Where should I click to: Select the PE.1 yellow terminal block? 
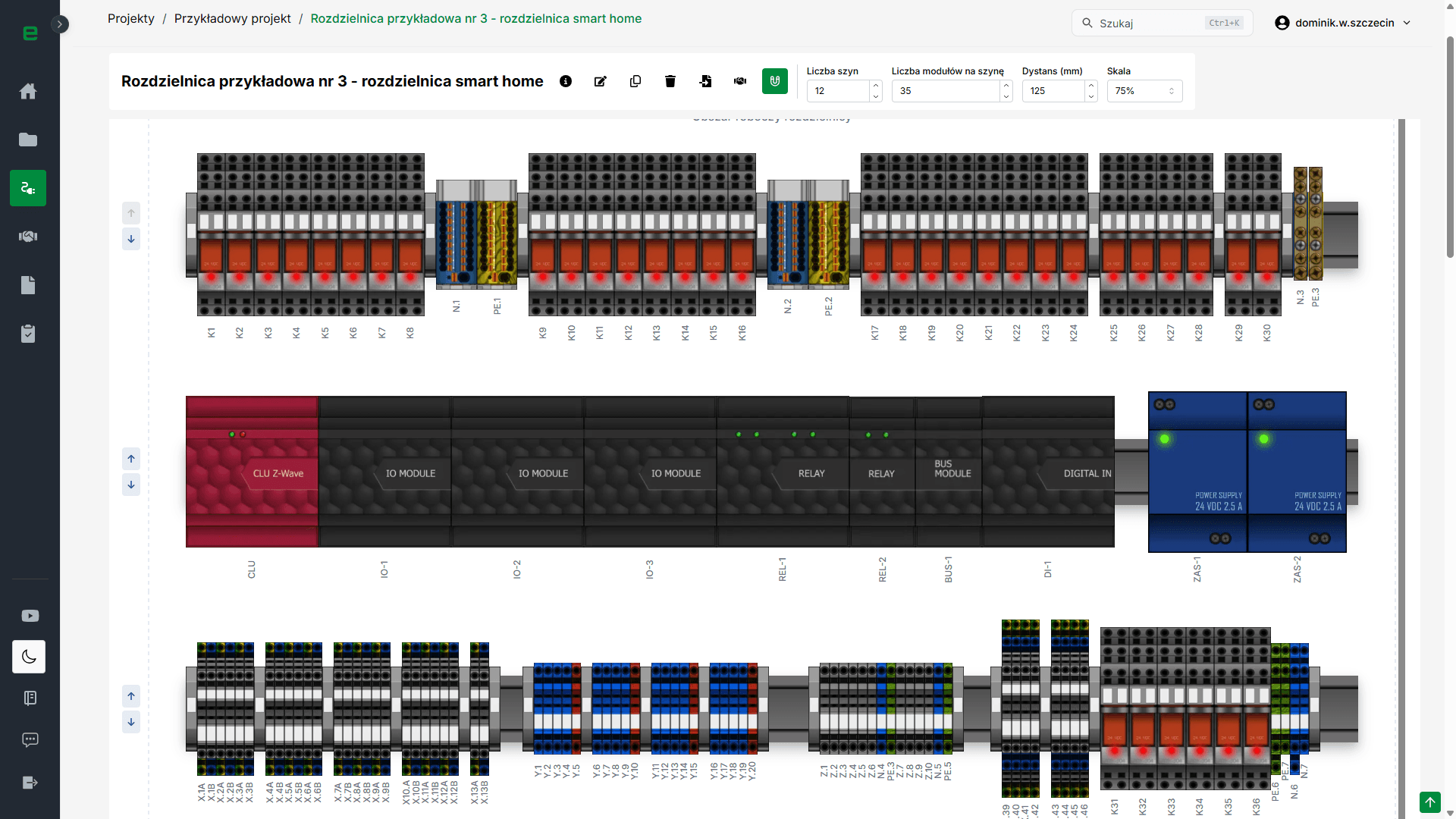pyautogui.click(x=497, y=234)
